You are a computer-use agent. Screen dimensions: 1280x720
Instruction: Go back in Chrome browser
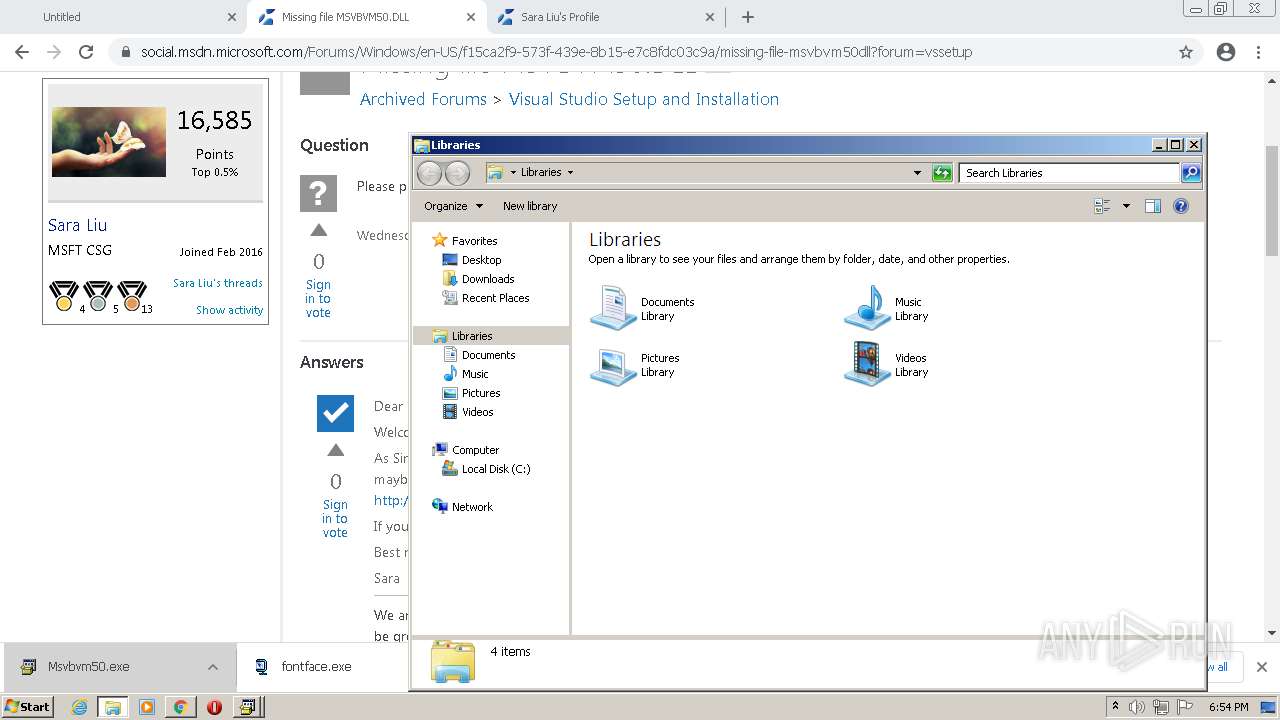pos(22,52)
